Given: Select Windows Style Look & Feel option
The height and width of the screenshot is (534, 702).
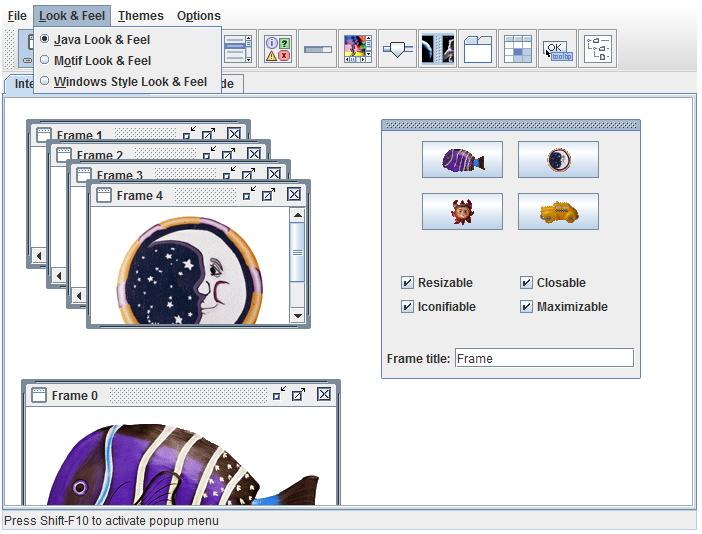Looking at the screenshot, I should tap(128, 81).
